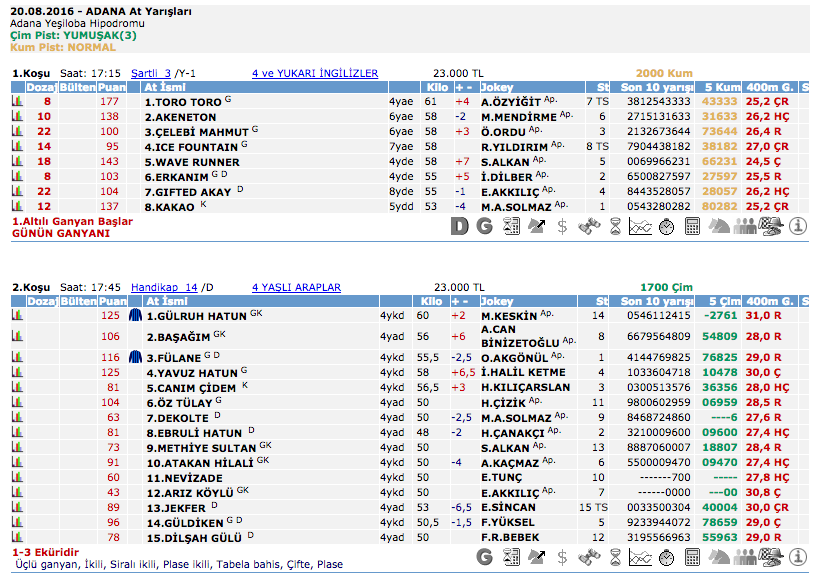The width and height of the screenshot is (826, 583).
Task: Select horse ÇELEBİ MAHMUT in race 1
Action: [196, 132]
